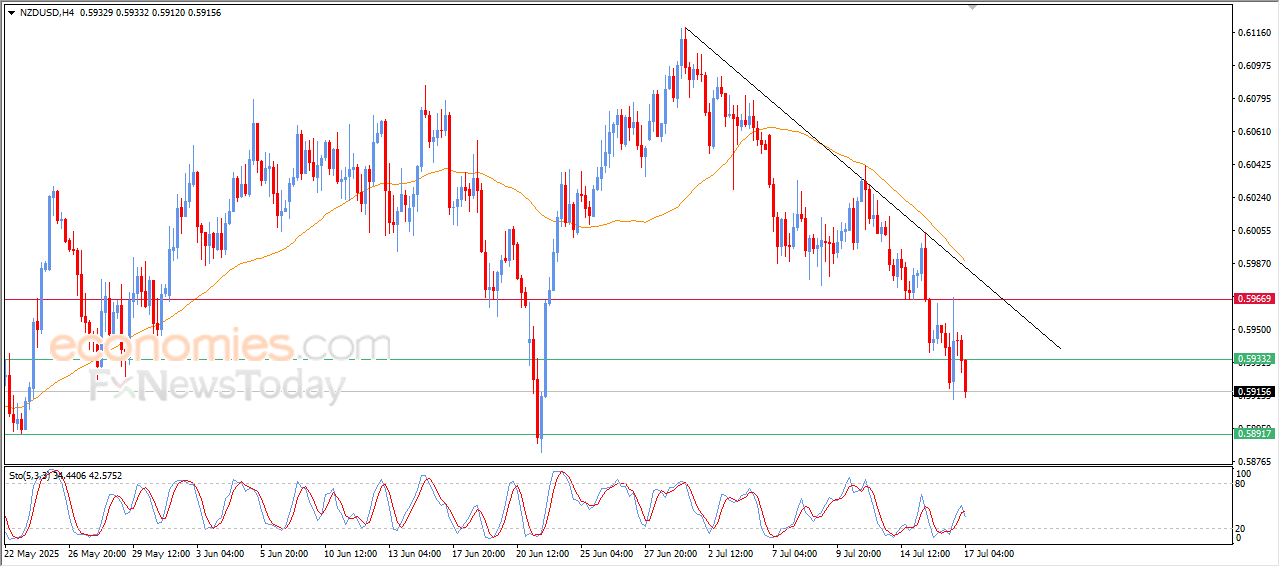Image resolution: width=1280 pixels, height=567 pixels.
Task: Select the green 0.58917 price level tag
Action: tap(1254, 433)
